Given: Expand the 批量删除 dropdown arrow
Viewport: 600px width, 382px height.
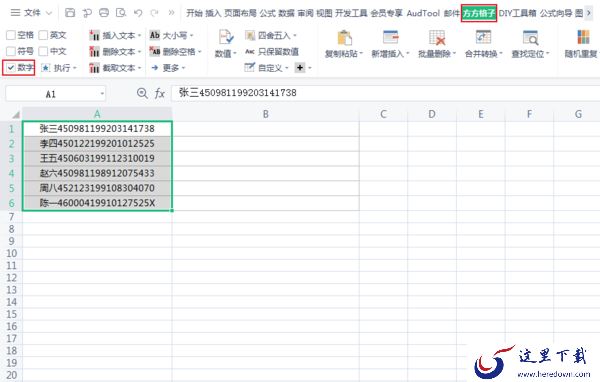Looking at the screenshot, I should pos(454,53).
